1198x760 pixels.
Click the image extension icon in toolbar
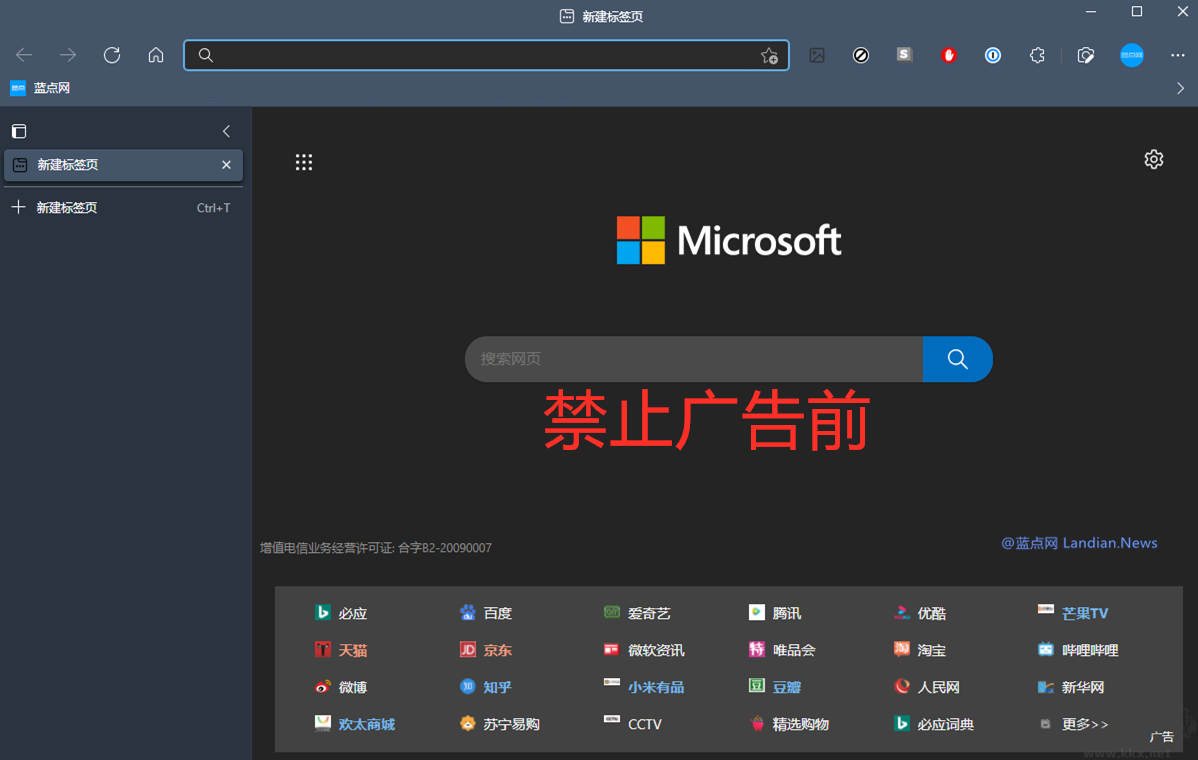click(x=817, y=55)
